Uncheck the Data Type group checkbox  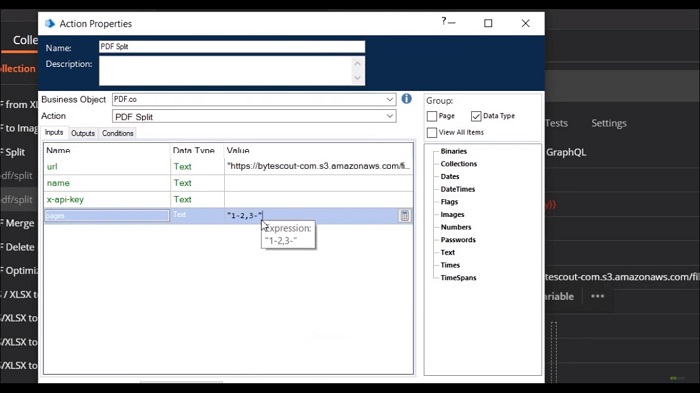point(476,116)
